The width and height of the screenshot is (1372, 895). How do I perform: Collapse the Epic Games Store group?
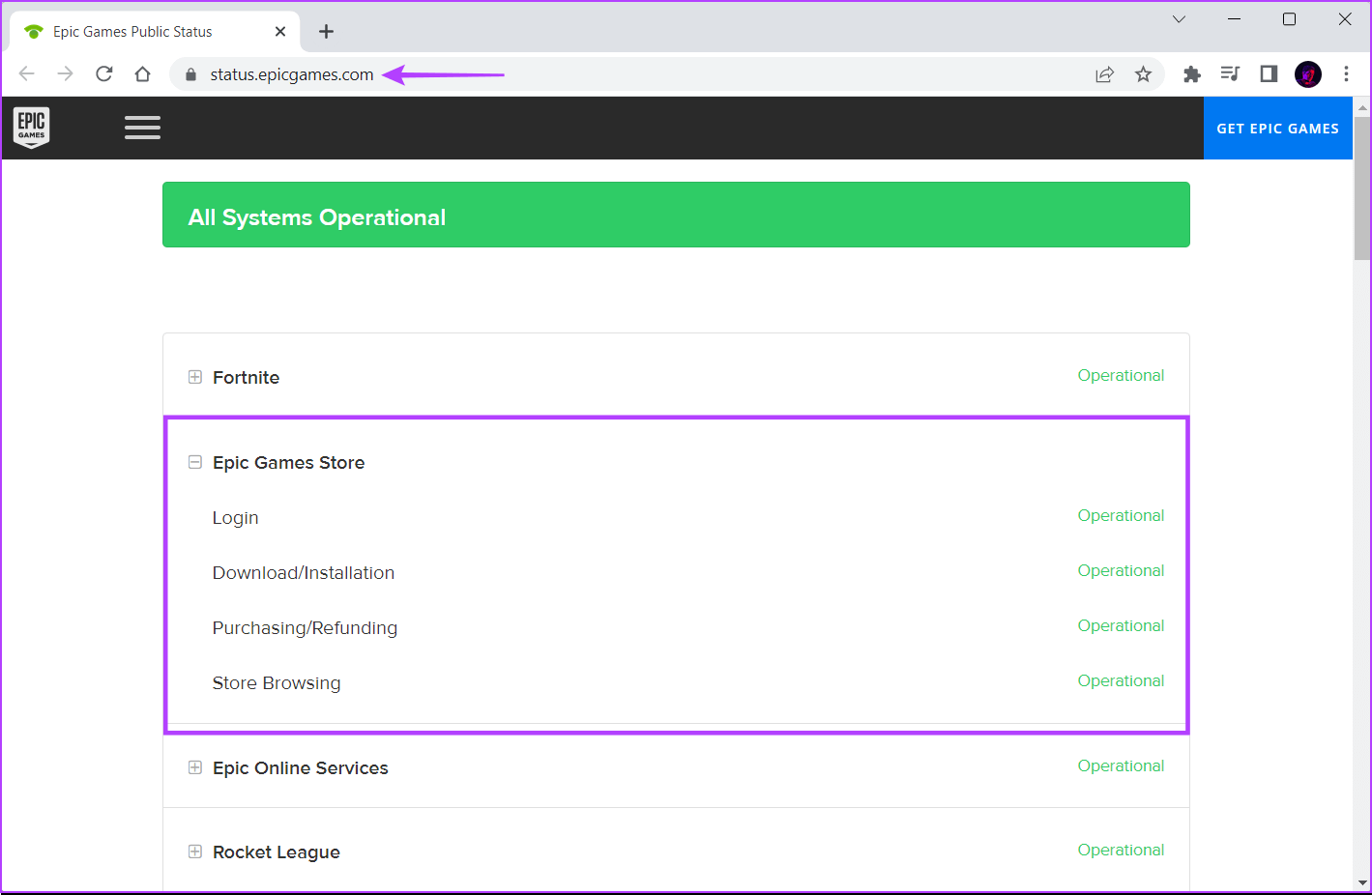(195, 462)
